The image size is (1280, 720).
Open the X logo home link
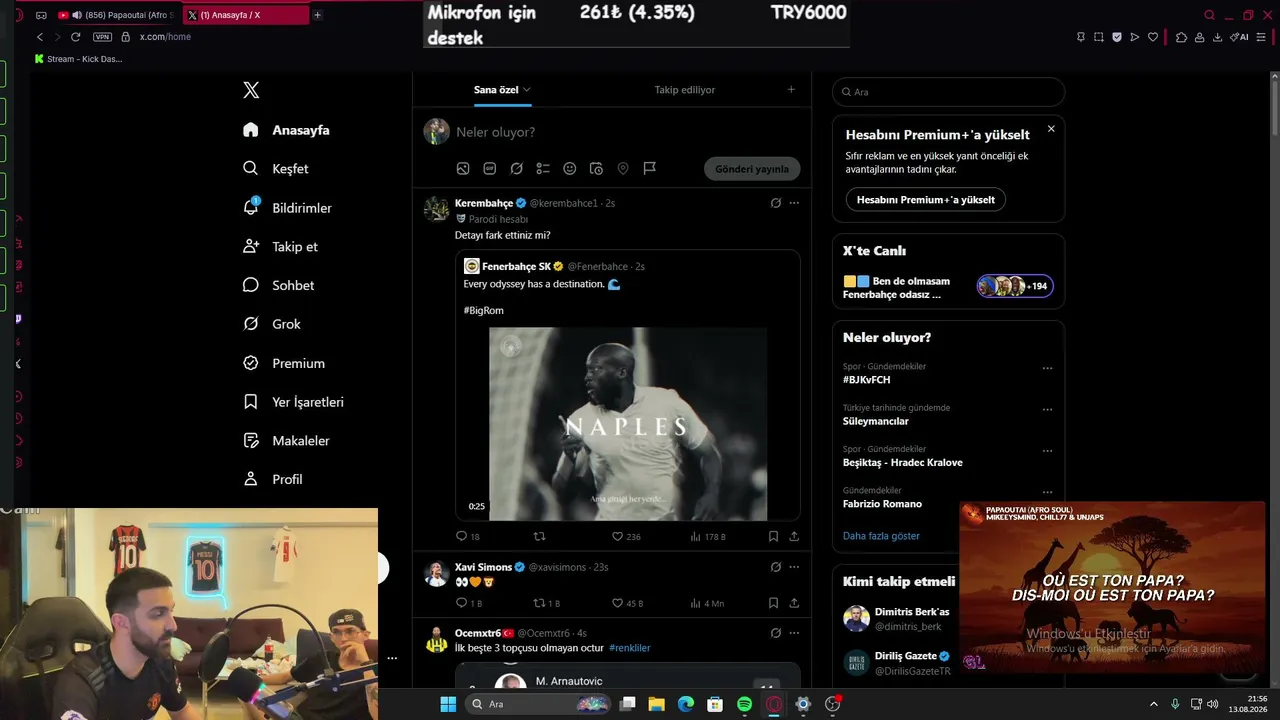251,90
